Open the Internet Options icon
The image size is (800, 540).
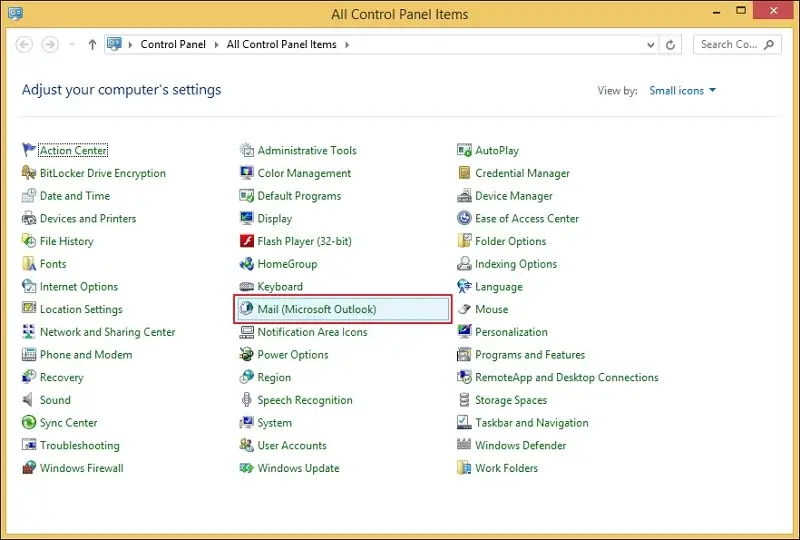(x=29, y=286)
